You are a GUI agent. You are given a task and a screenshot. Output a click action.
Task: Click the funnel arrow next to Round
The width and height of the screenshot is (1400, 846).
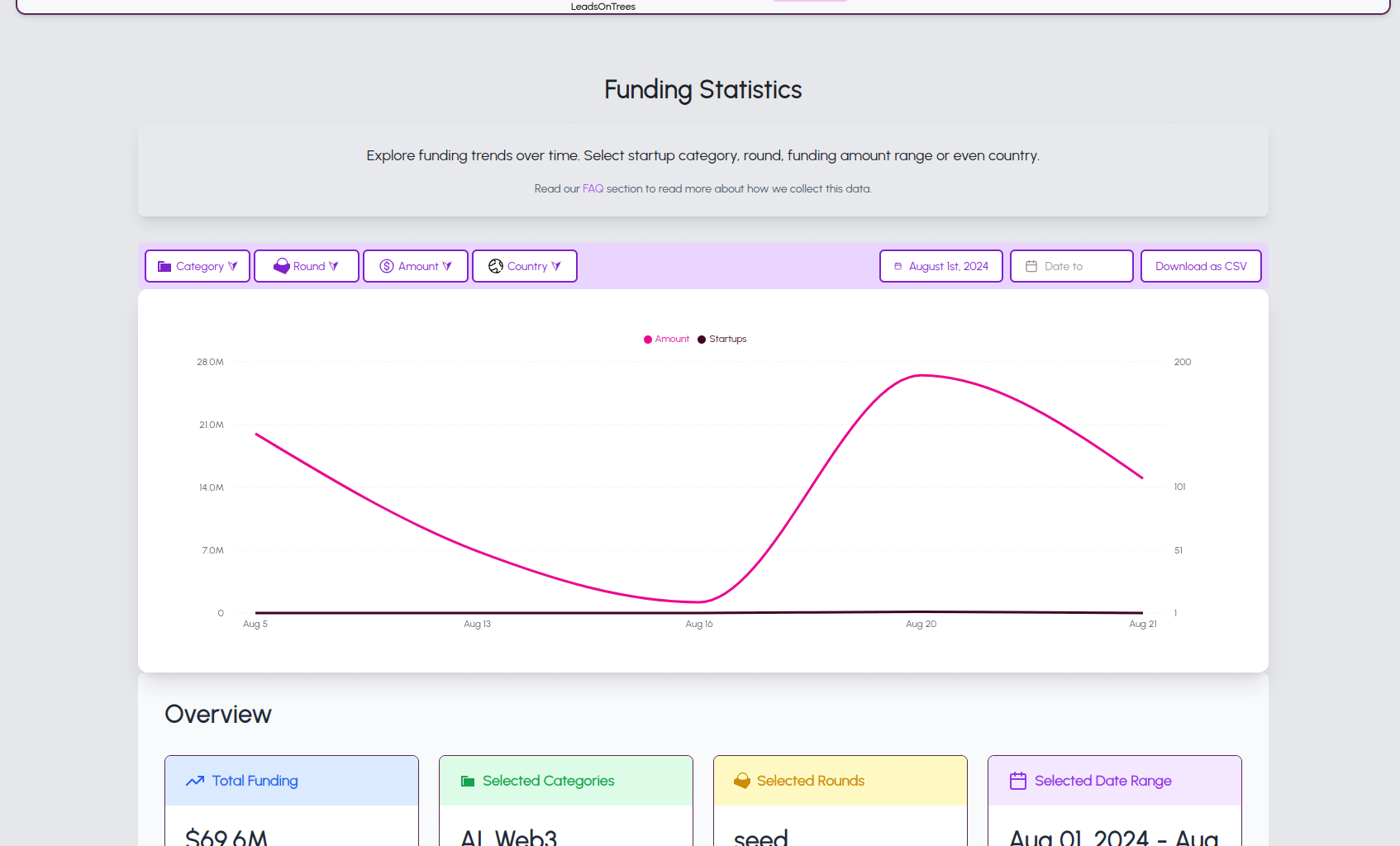[x=333, y=266]
